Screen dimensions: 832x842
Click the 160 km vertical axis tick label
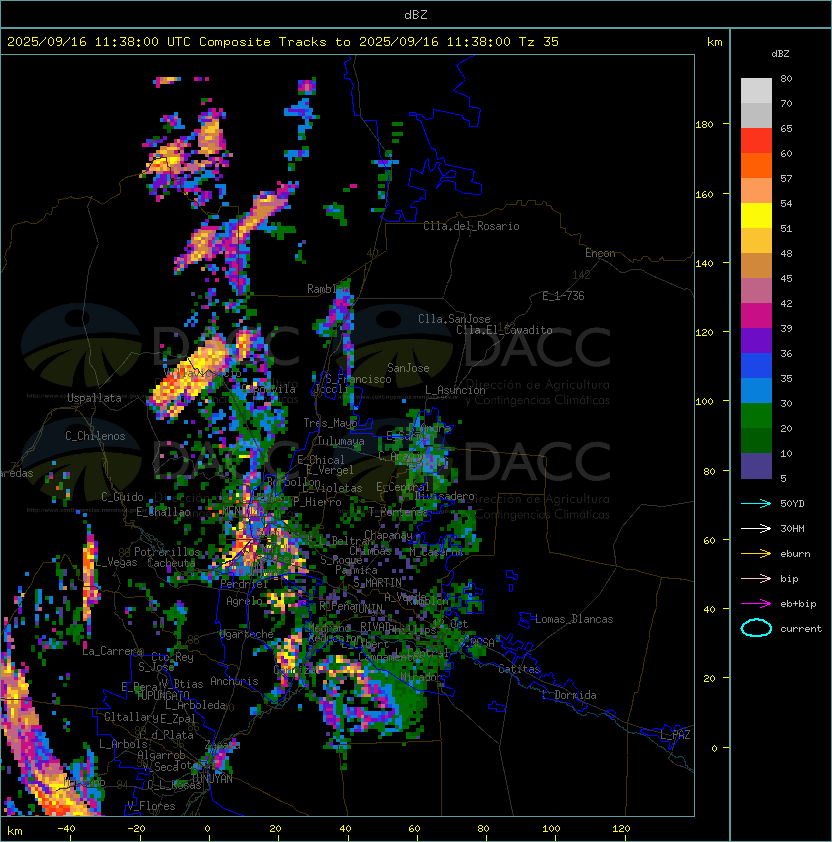tap(704, 194)
